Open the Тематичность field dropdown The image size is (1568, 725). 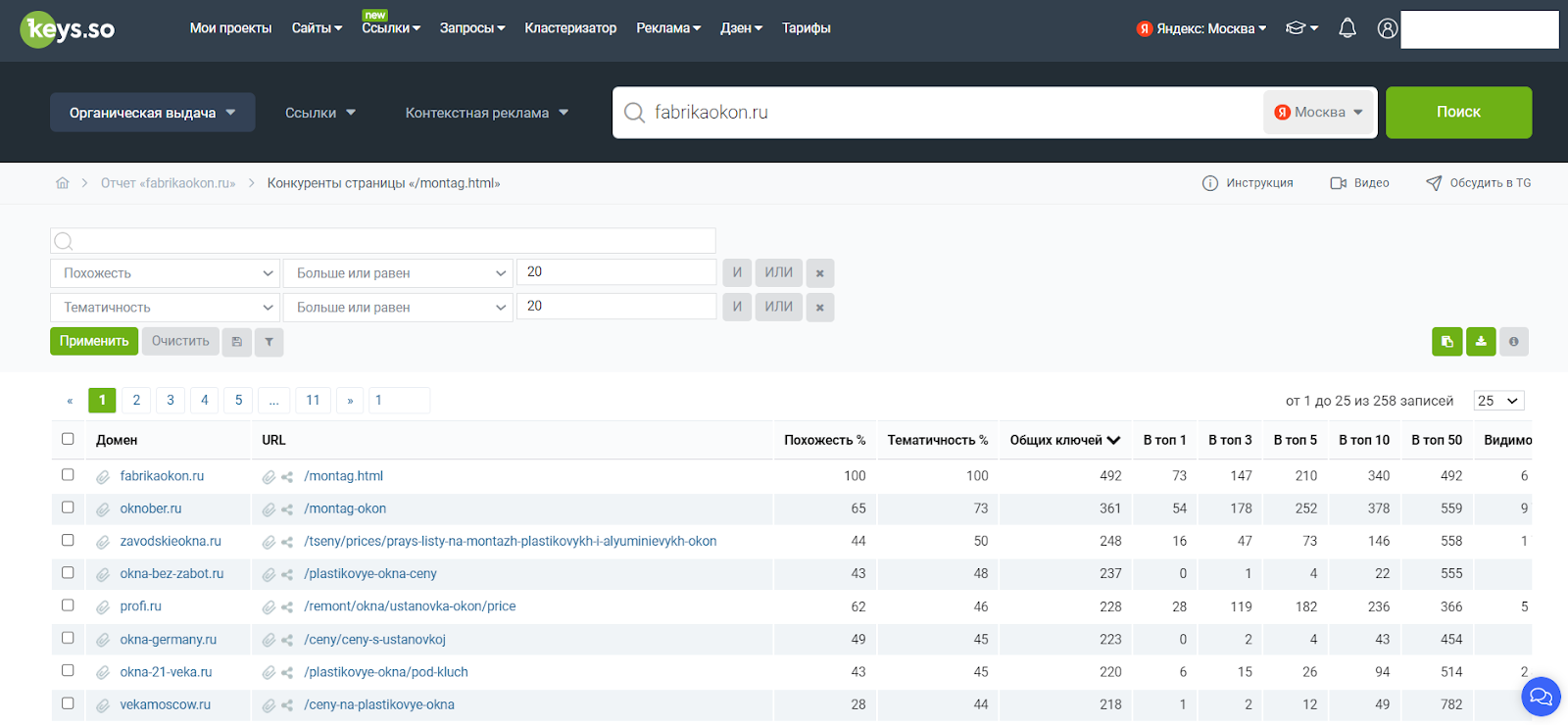pyautogui.click(x=165, y=308)
